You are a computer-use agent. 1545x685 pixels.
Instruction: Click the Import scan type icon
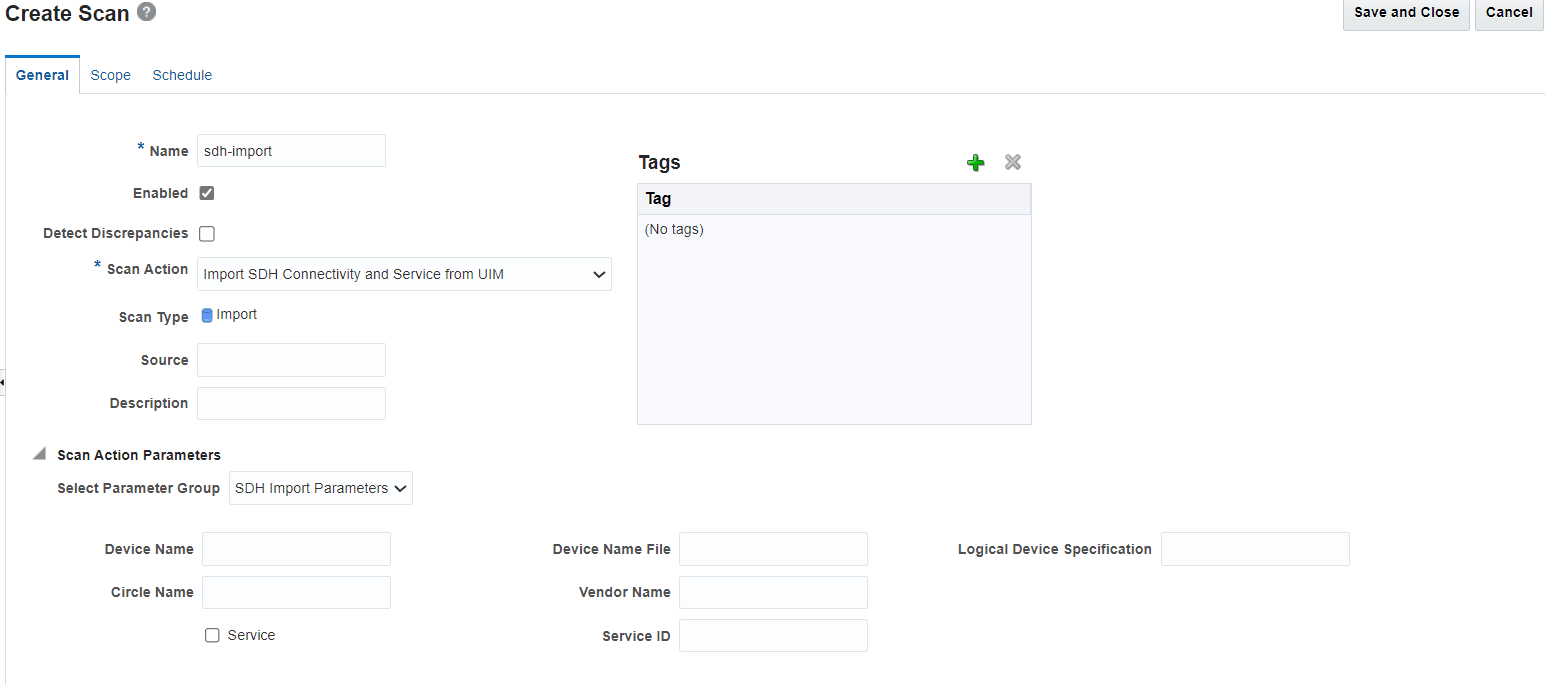click(x=207, y=315)
